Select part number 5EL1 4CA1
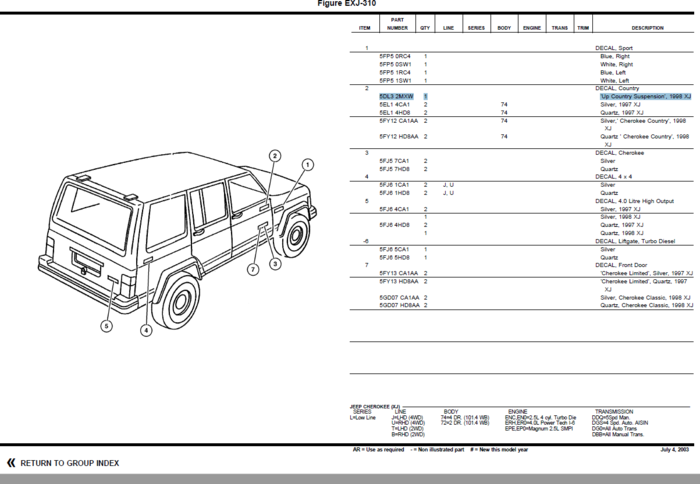This screenshot has width=700, height=484. (x=395, y=104)
